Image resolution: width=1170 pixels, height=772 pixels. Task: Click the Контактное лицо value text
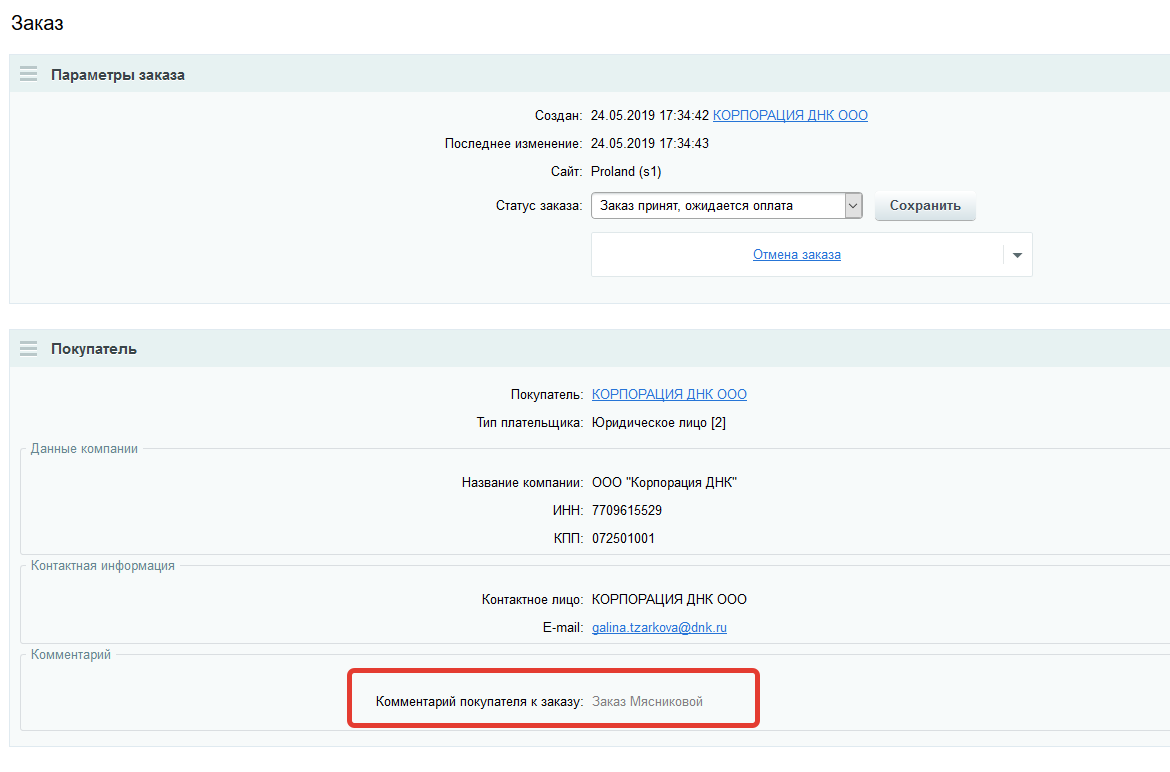pyautogui.click(x=669, y=600)
